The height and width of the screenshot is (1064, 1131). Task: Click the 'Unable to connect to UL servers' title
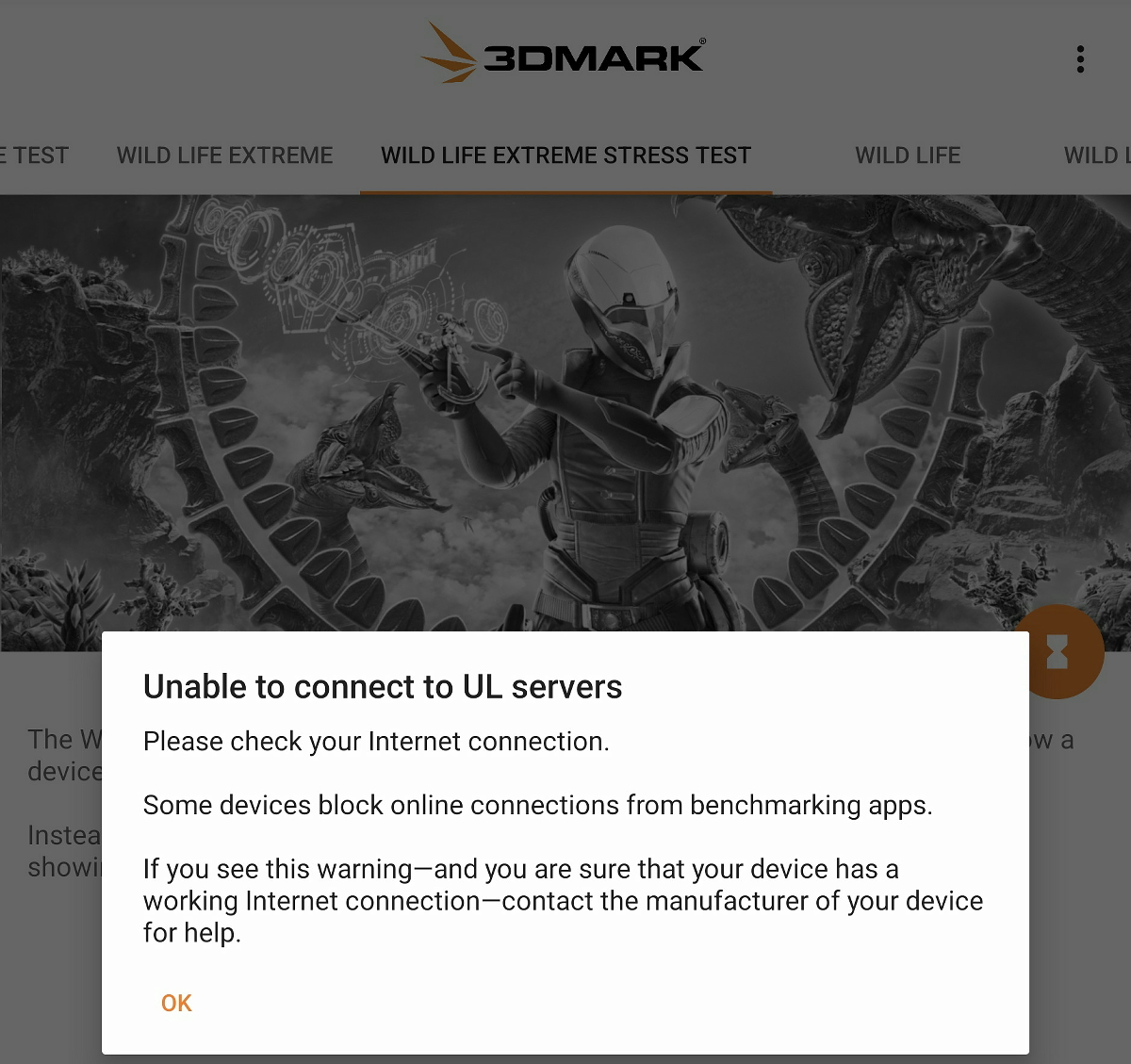[383, 687]
